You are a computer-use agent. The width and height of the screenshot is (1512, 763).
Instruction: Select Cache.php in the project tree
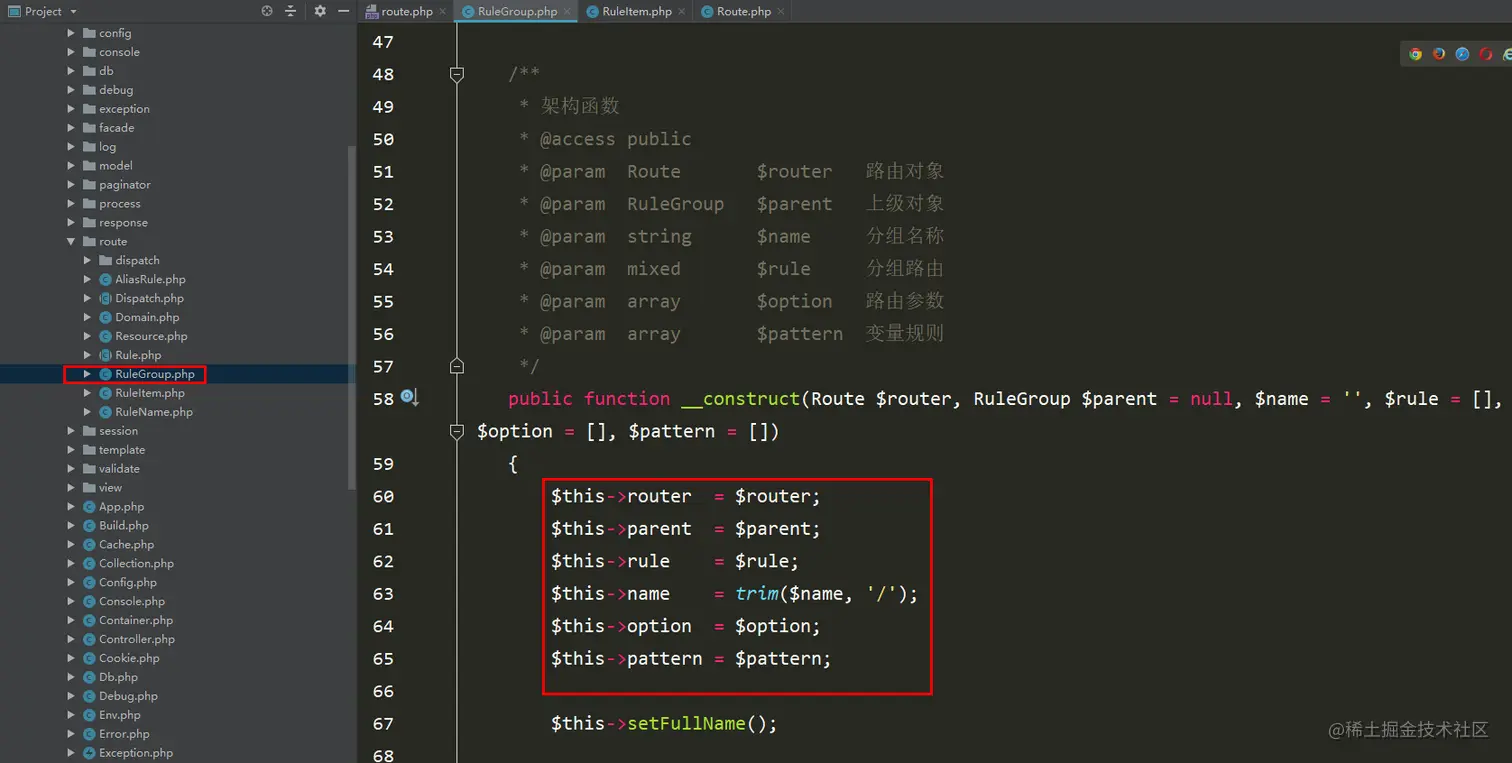point(126,545)
